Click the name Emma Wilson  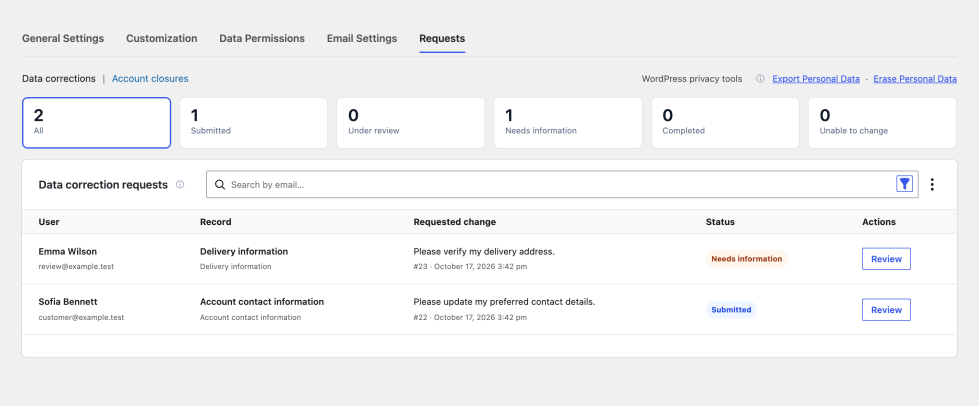pyautogui.click(x=67, y=252)
